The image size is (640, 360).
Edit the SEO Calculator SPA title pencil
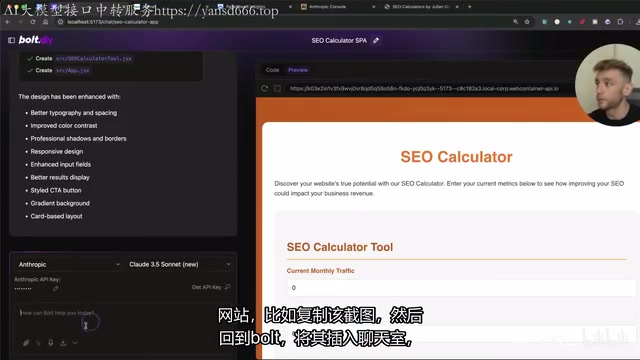tap(376, 40)
